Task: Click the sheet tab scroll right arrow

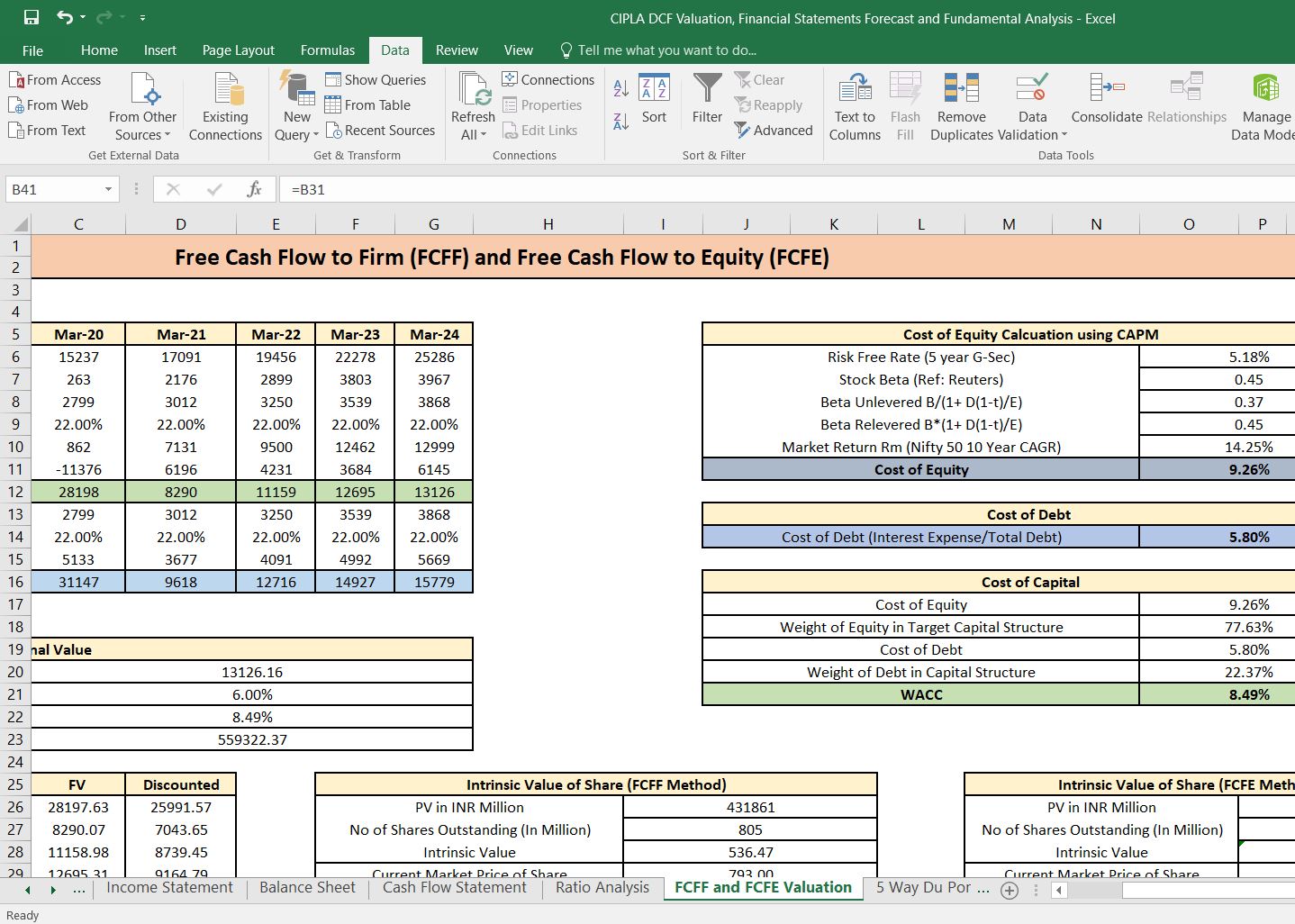Action: point(53,890)
